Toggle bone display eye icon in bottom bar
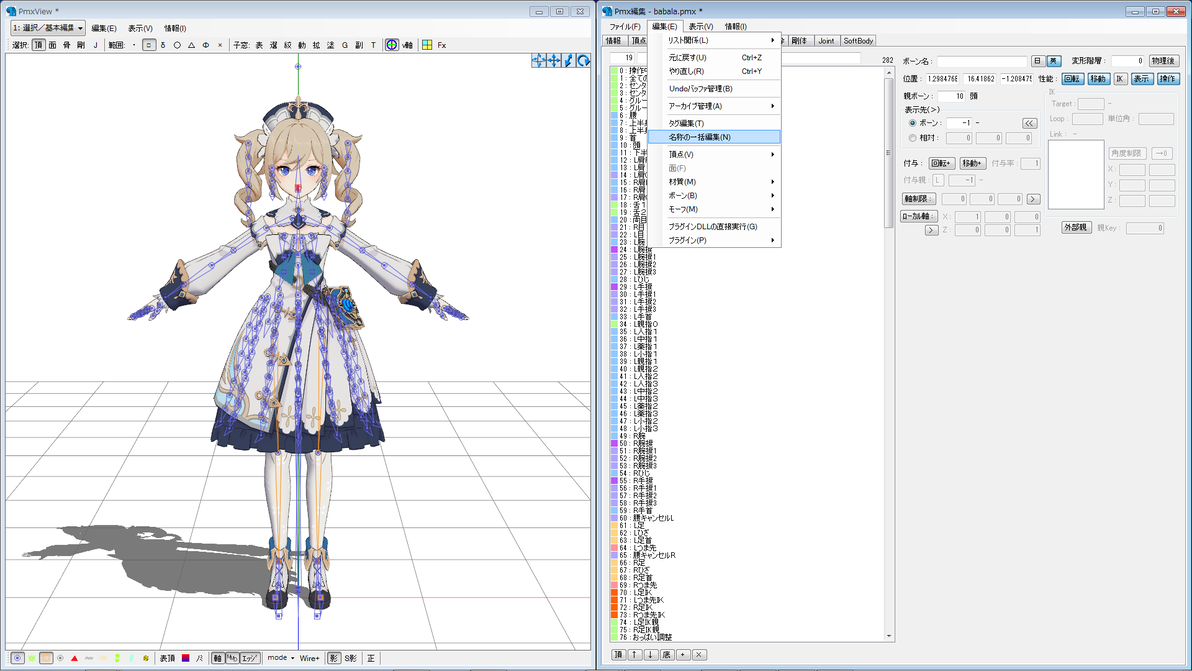 (x=17, y=658)
